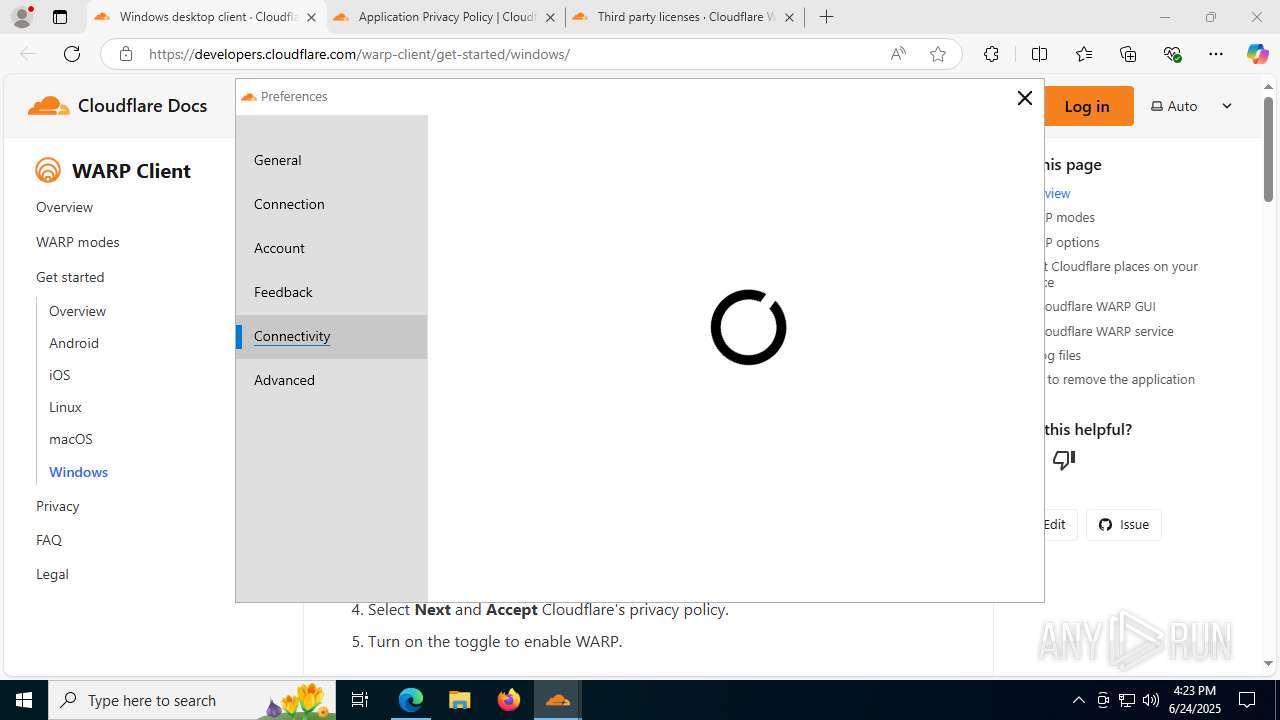The height and width of the screenshot is (720, 1280).
Task: Open the iOS docs page
Action: pos(60,375)
